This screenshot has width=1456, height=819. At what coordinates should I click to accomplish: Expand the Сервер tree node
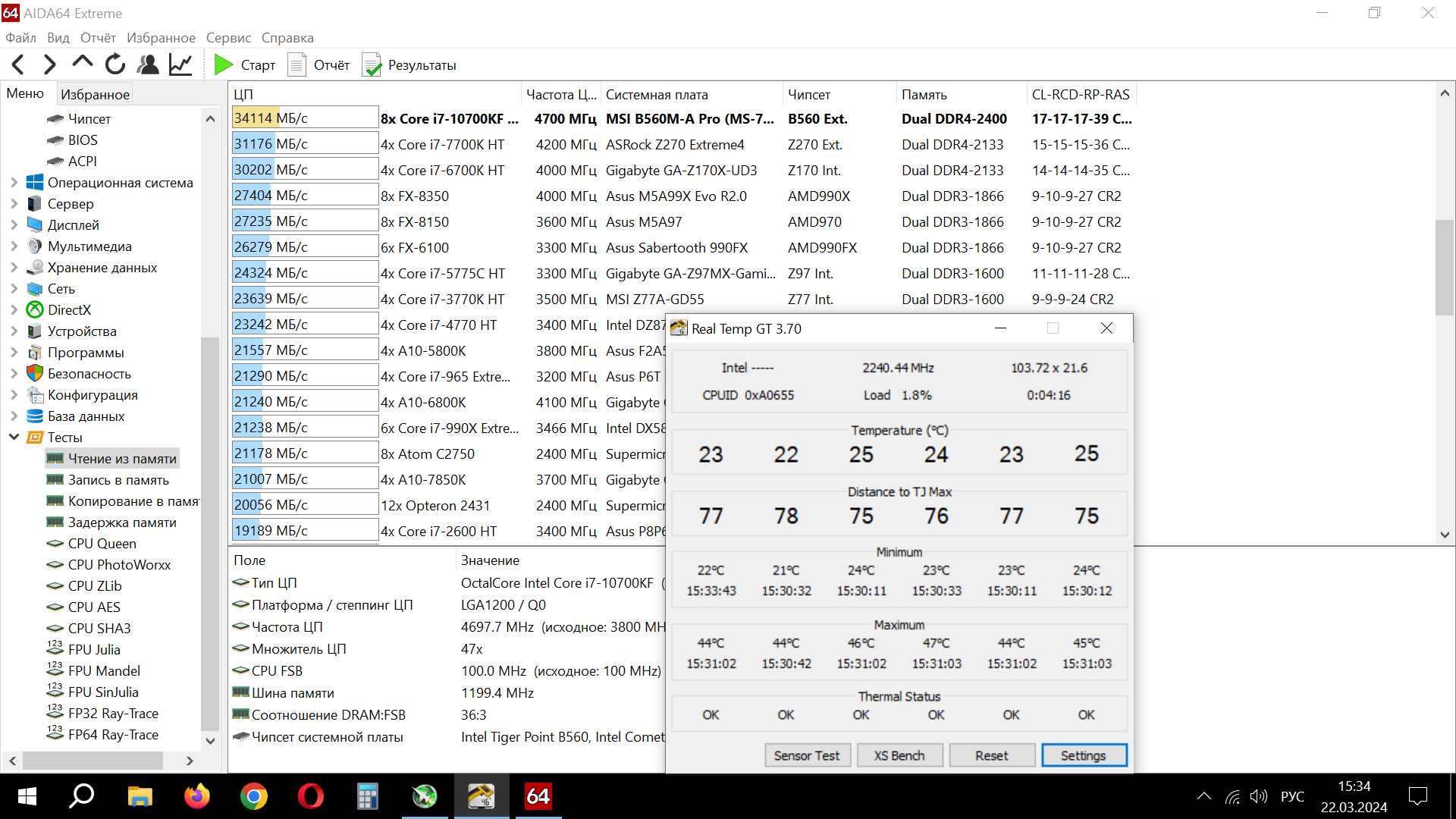coord(14,204)
